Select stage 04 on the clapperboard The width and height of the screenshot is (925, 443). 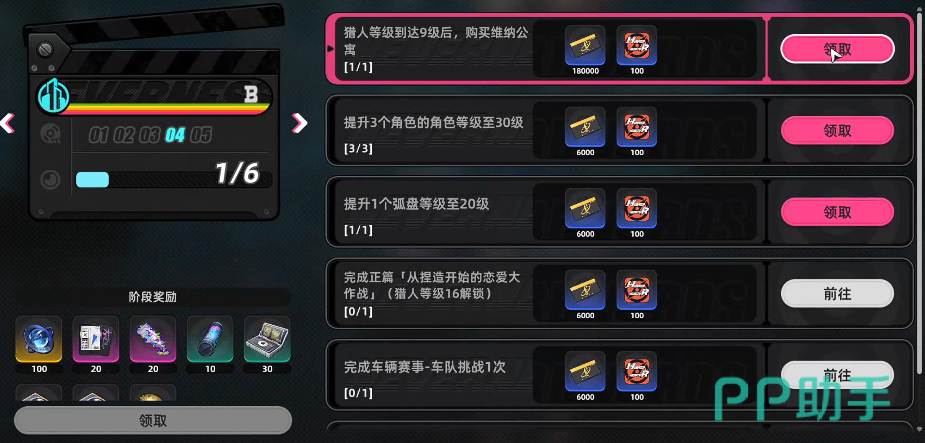pyautogui.click(x=175, y=135)
